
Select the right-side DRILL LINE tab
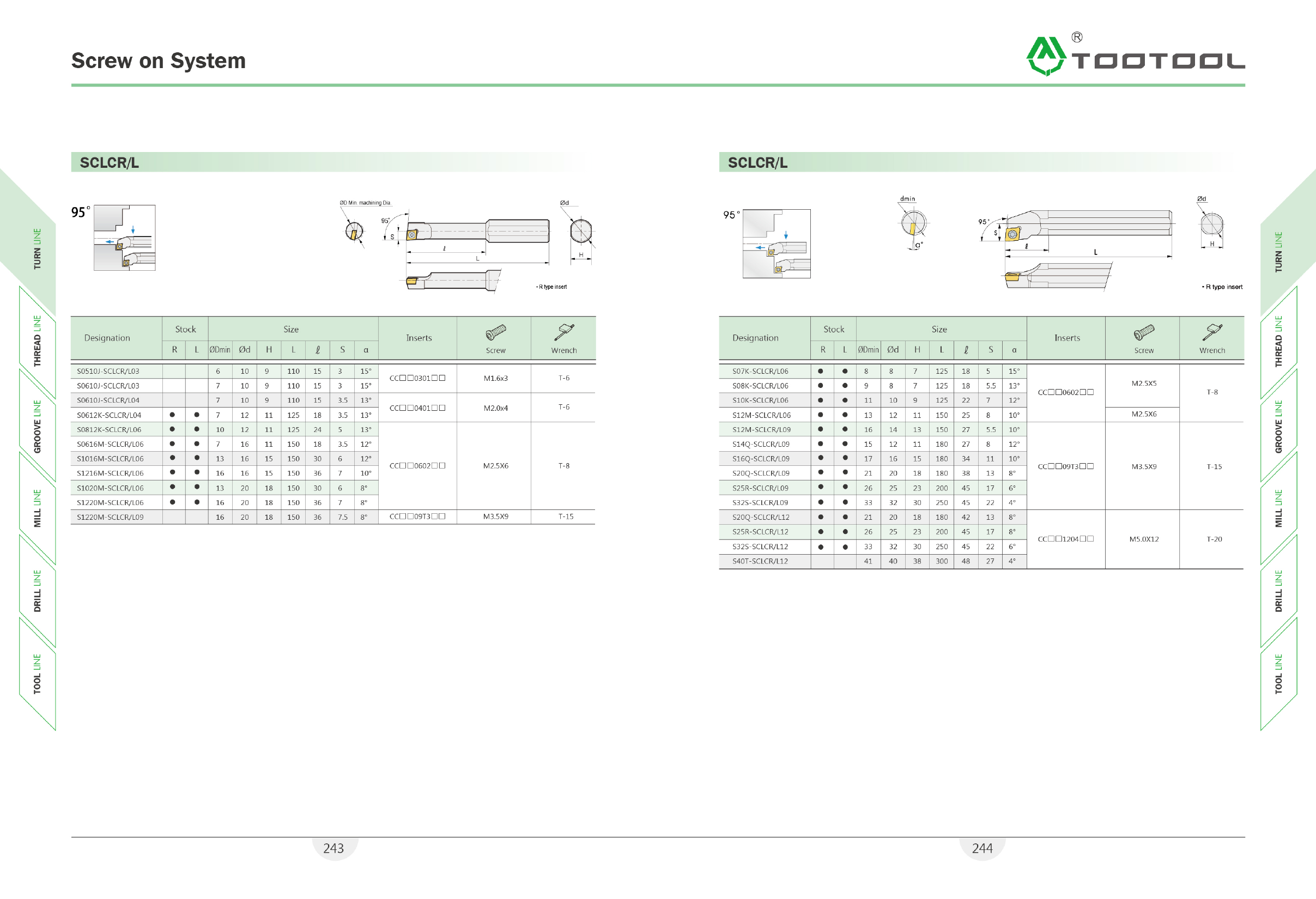coord(1278,591)
